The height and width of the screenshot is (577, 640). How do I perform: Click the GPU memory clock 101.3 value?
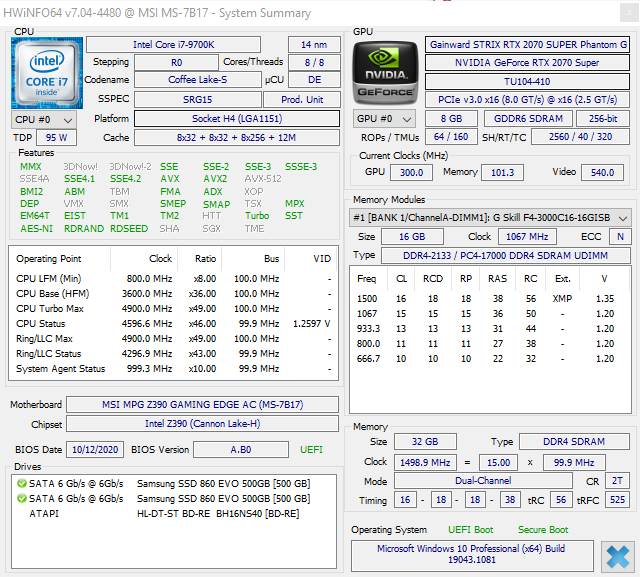(x=502, y=173)
